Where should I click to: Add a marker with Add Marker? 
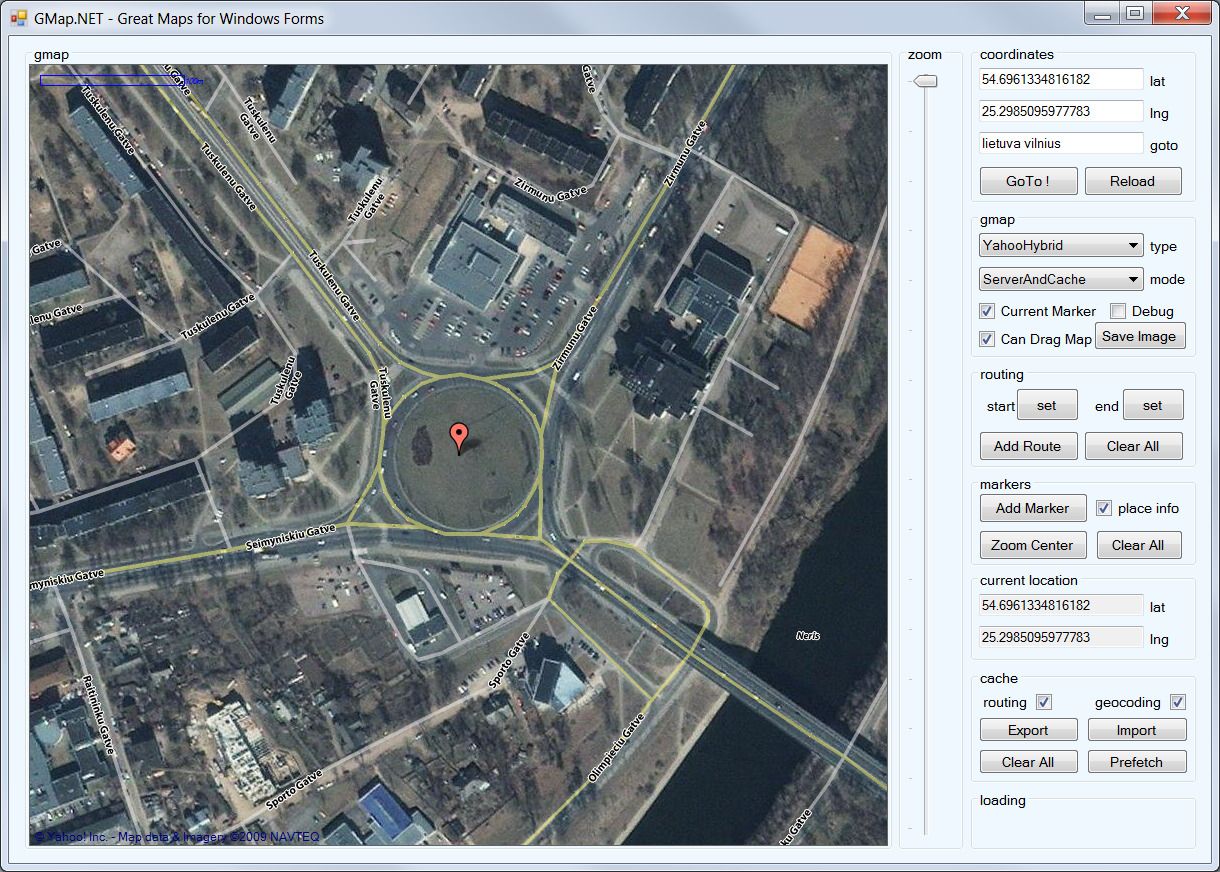tap(1033, 508)
